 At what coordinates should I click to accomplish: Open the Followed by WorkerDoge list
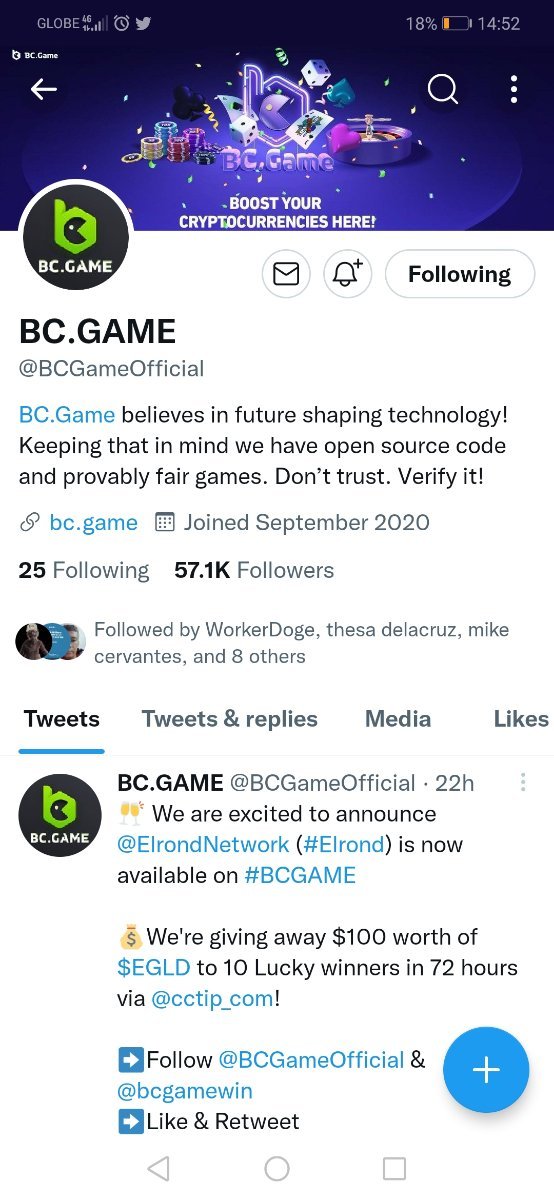[x=262, y=643]
